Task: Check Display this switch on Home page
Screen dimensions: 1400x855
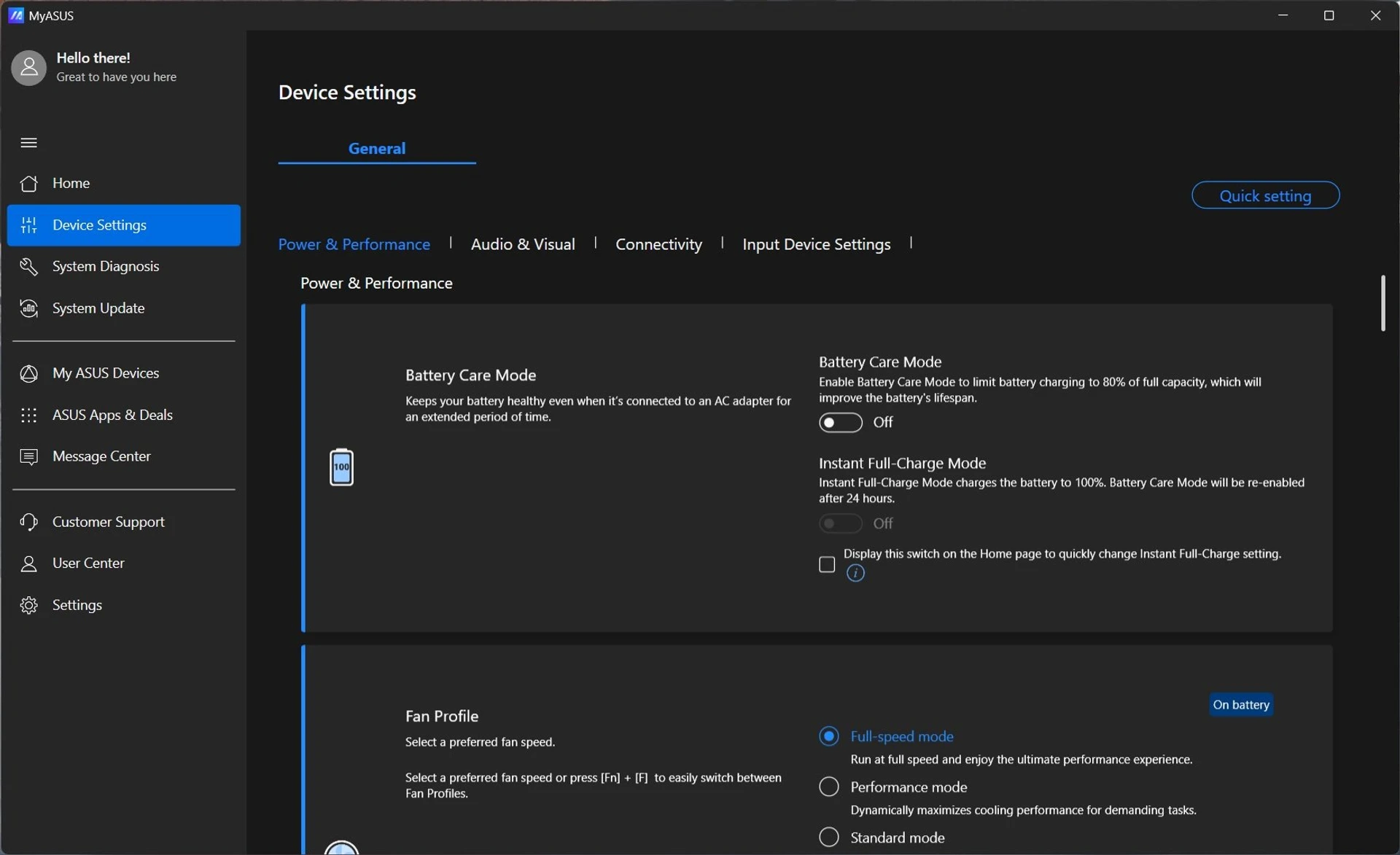Action: point(827,564)
